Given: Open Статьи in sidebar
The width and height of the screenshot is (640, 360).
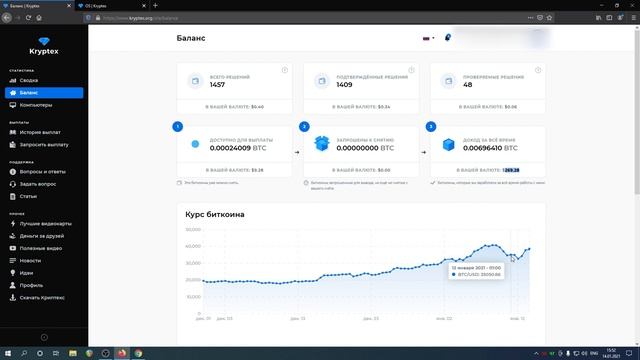Looking at the screenshot, I should click(23, 196).
